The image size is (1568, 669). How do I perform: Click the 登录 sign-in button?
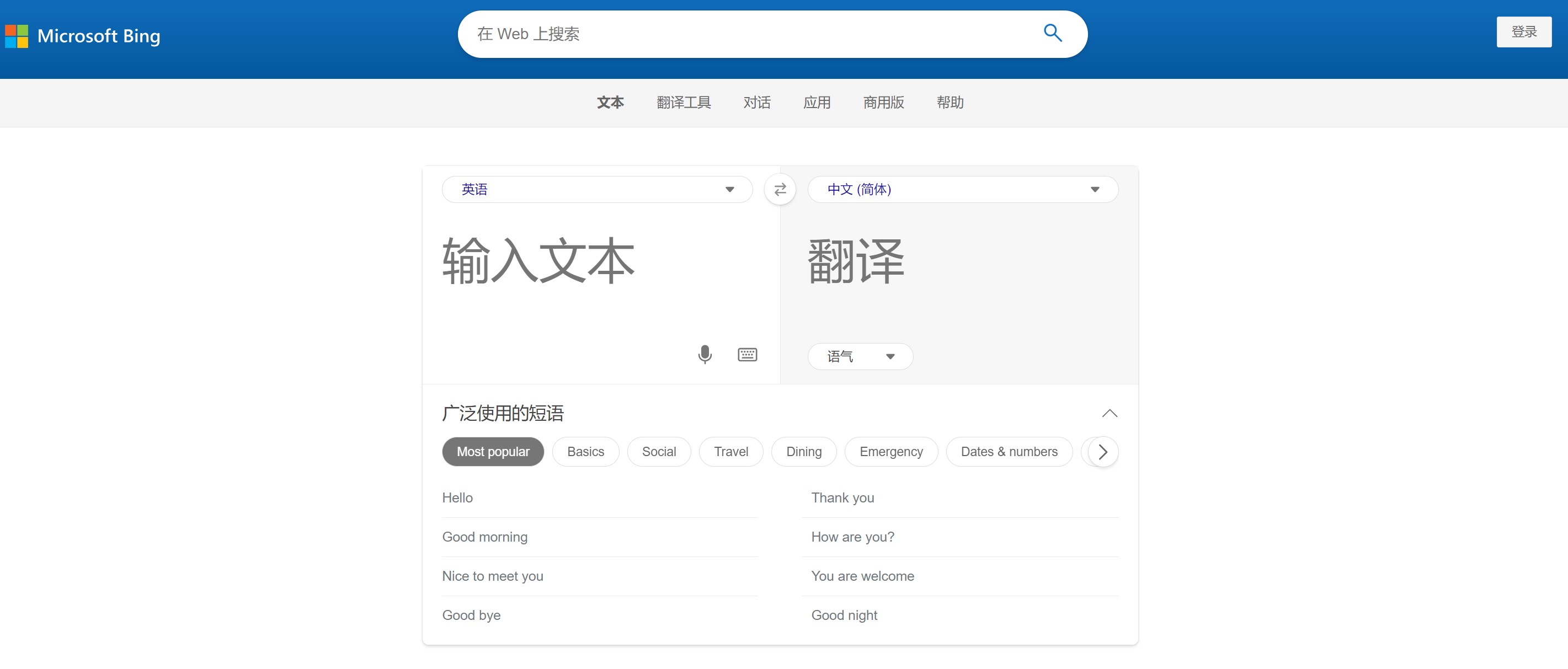pyautogui.click(x=1524, y=31)
